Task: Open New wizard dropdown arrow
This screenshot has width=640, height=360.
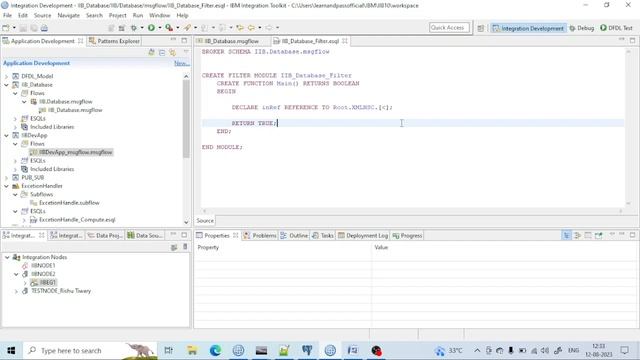Action: (x=14, y=28)
